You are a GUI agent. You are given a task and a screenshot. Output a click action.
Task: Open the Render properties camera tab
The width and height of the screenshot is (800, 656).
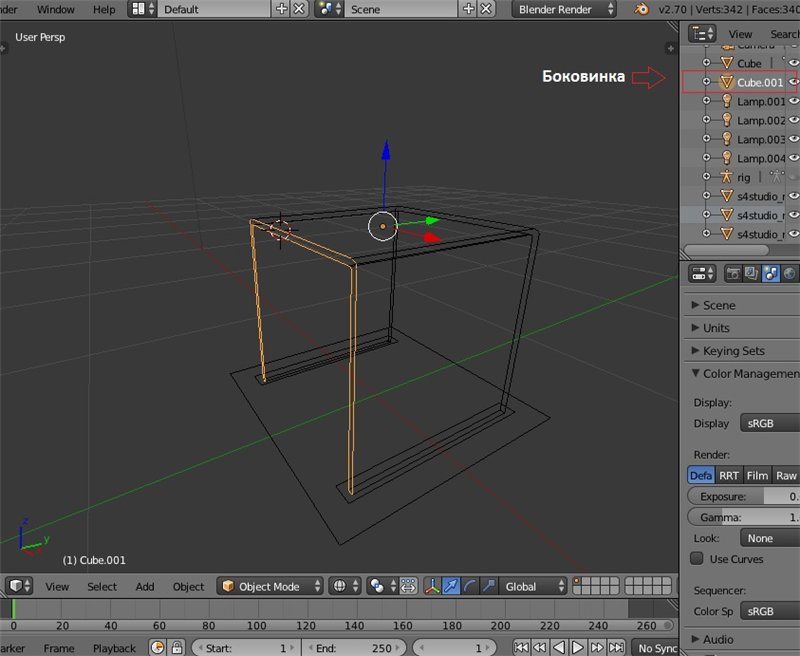pos(734,273)
